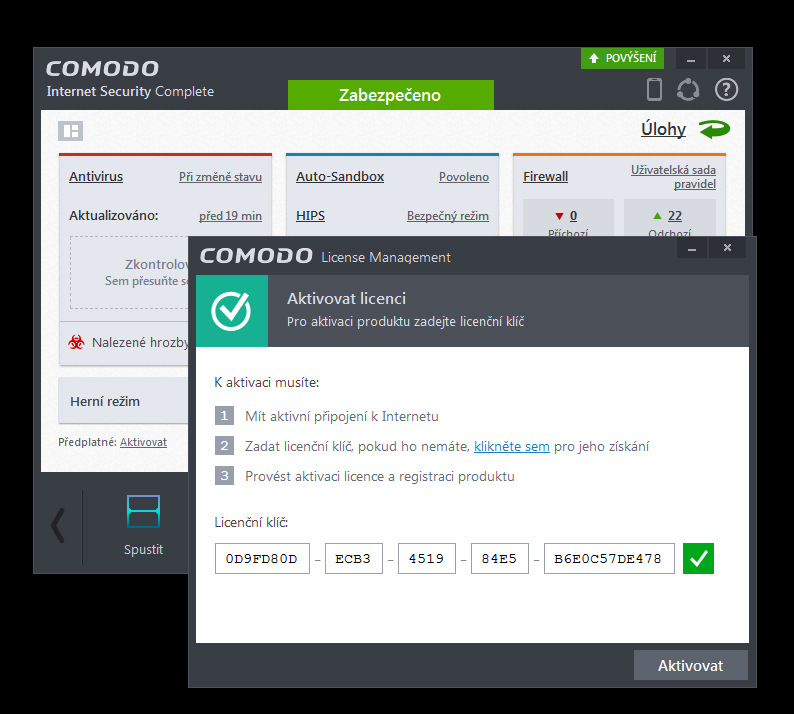Screen dimensions: 794x714
Task: Click the Bezpečný režim link
Action: [x=448, y=216]
